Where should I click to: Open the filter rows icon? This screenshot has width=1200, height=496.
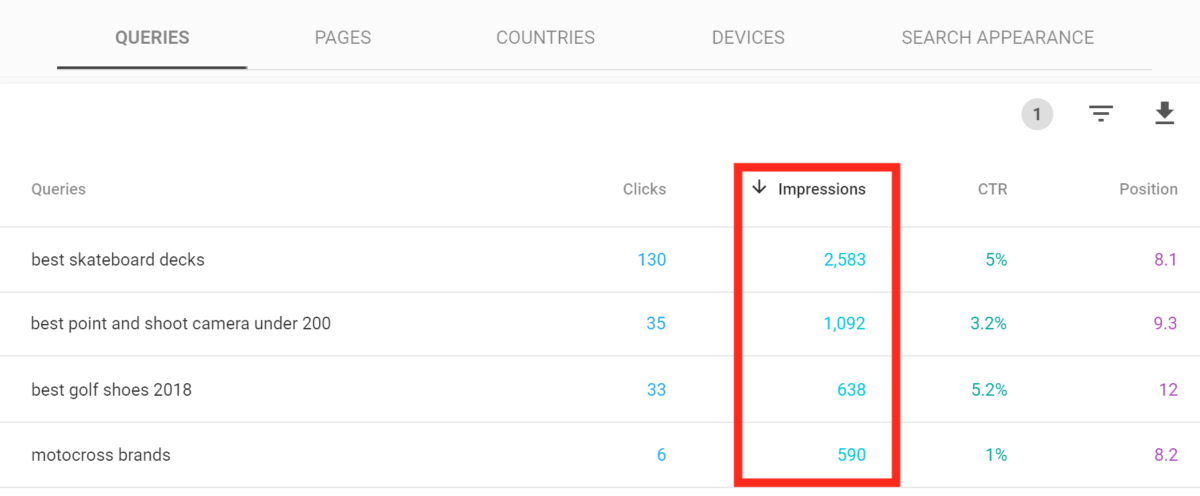tap(1101, 114)
